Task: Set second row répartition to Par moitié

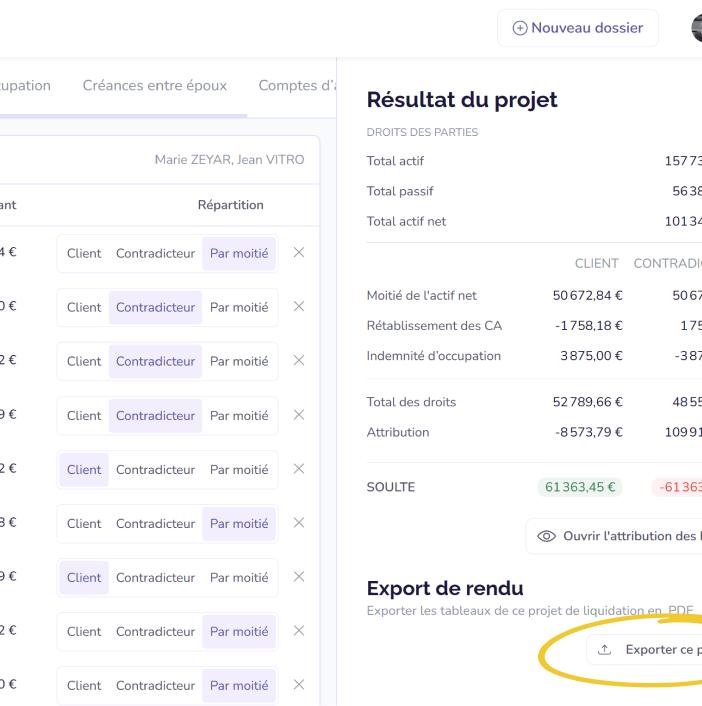Action: coord(239,308)
